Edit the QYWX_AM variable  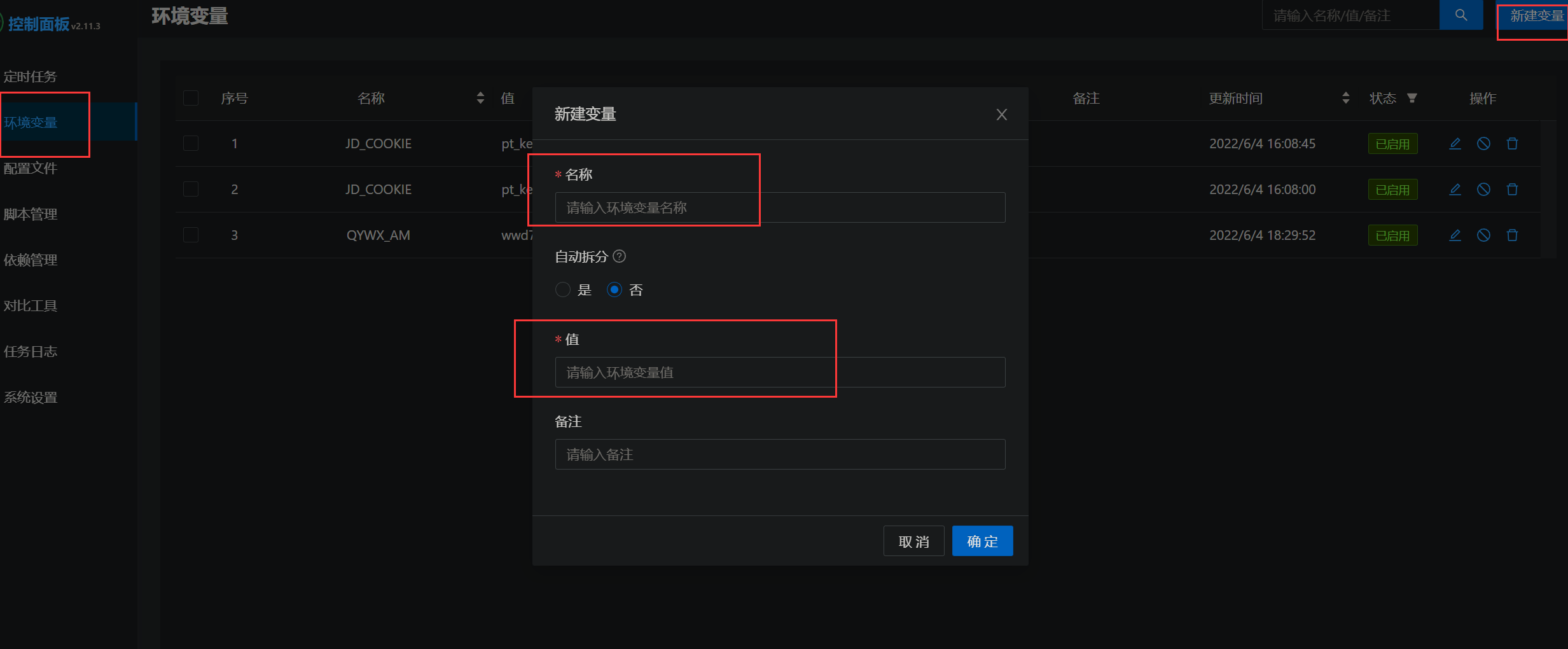tap(1455, 235)
